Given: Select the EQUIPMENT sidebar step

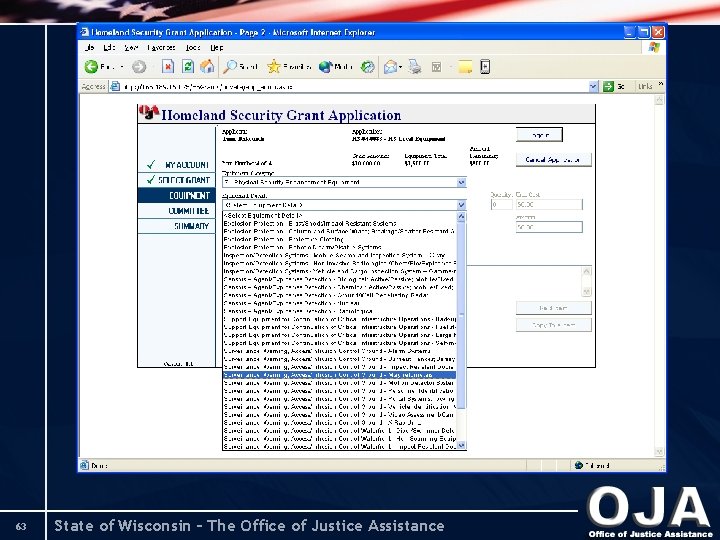Looking at the screenshot, I should [x=177, y=196].
